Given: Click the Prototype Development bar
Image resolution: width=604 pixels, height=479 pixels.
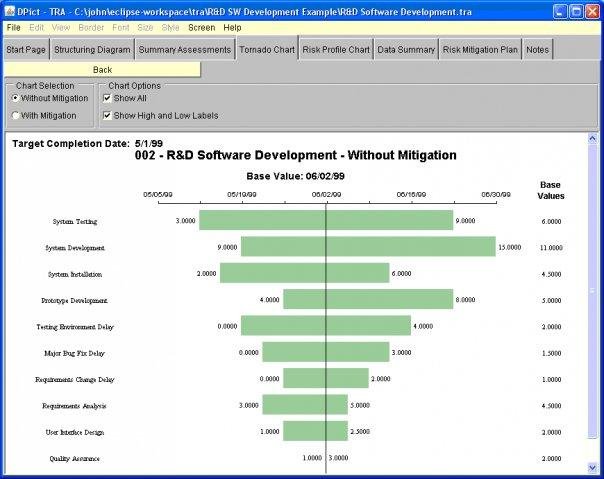Looking at the screenshot, I should point(368,299).
